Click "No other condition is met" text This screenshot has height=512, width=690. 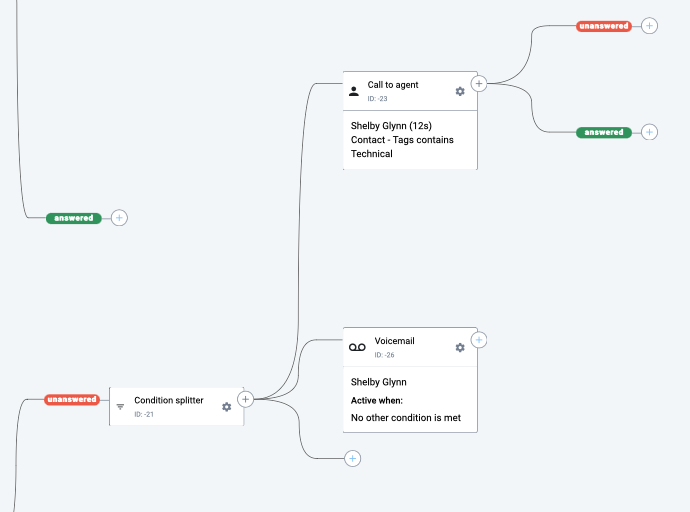[x=406, y=418]
